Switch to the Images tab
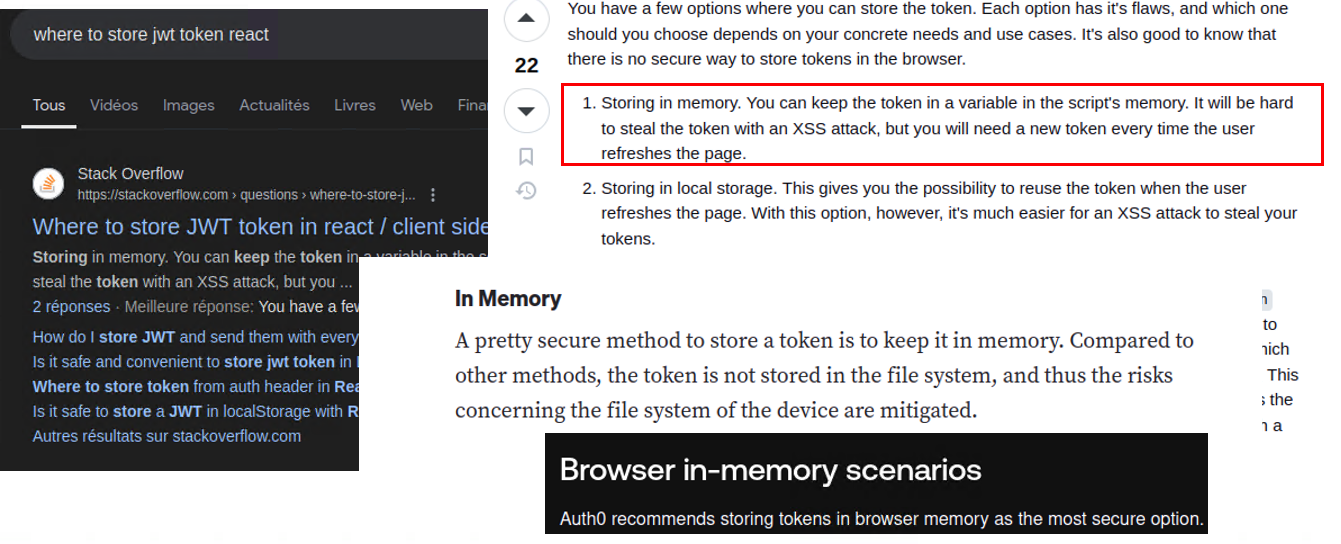The image size is (1341, 544). point(188,105)
